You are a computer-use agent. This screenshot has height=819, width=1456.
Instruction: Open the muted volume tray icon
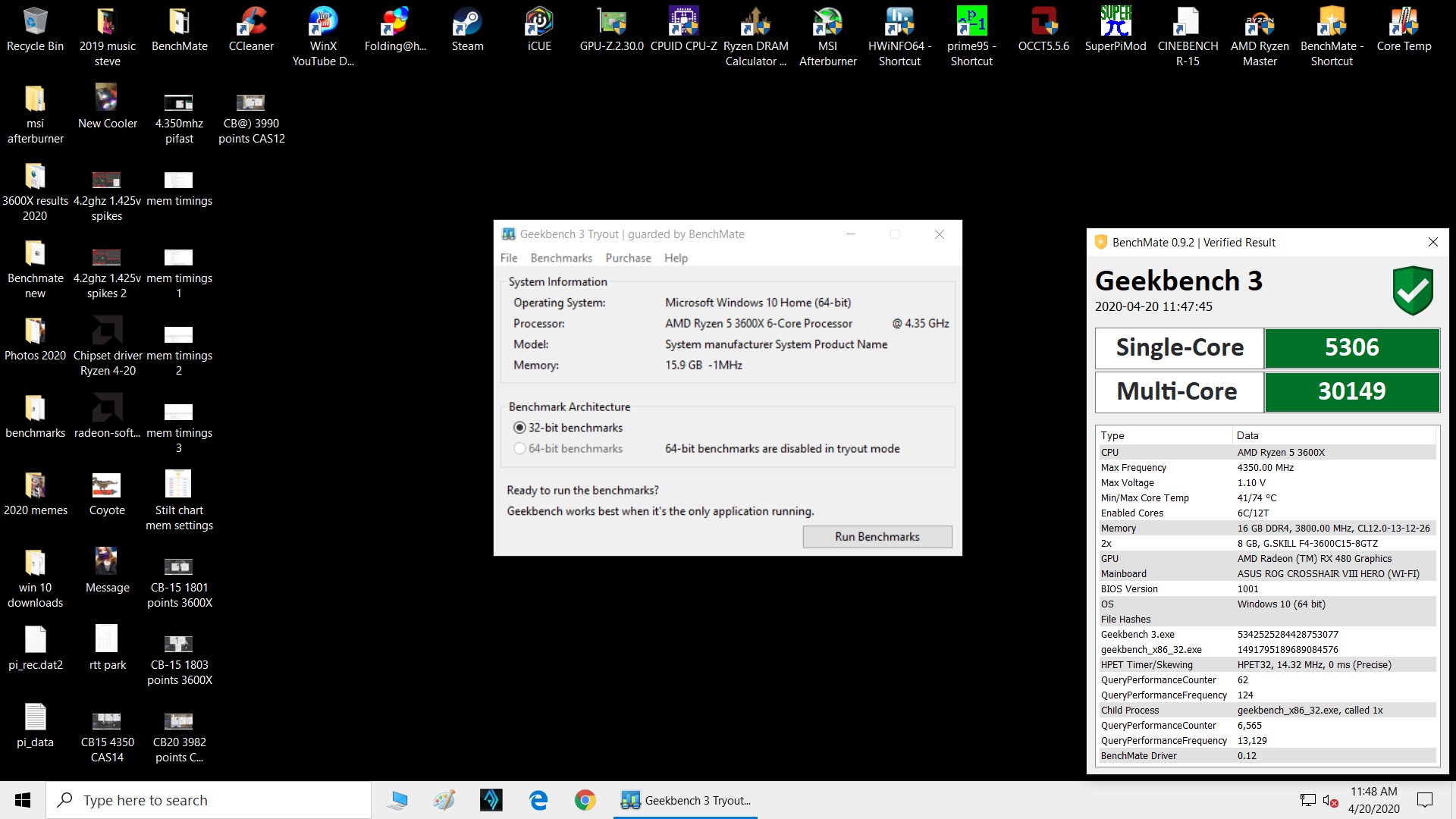click(1330, 800)
